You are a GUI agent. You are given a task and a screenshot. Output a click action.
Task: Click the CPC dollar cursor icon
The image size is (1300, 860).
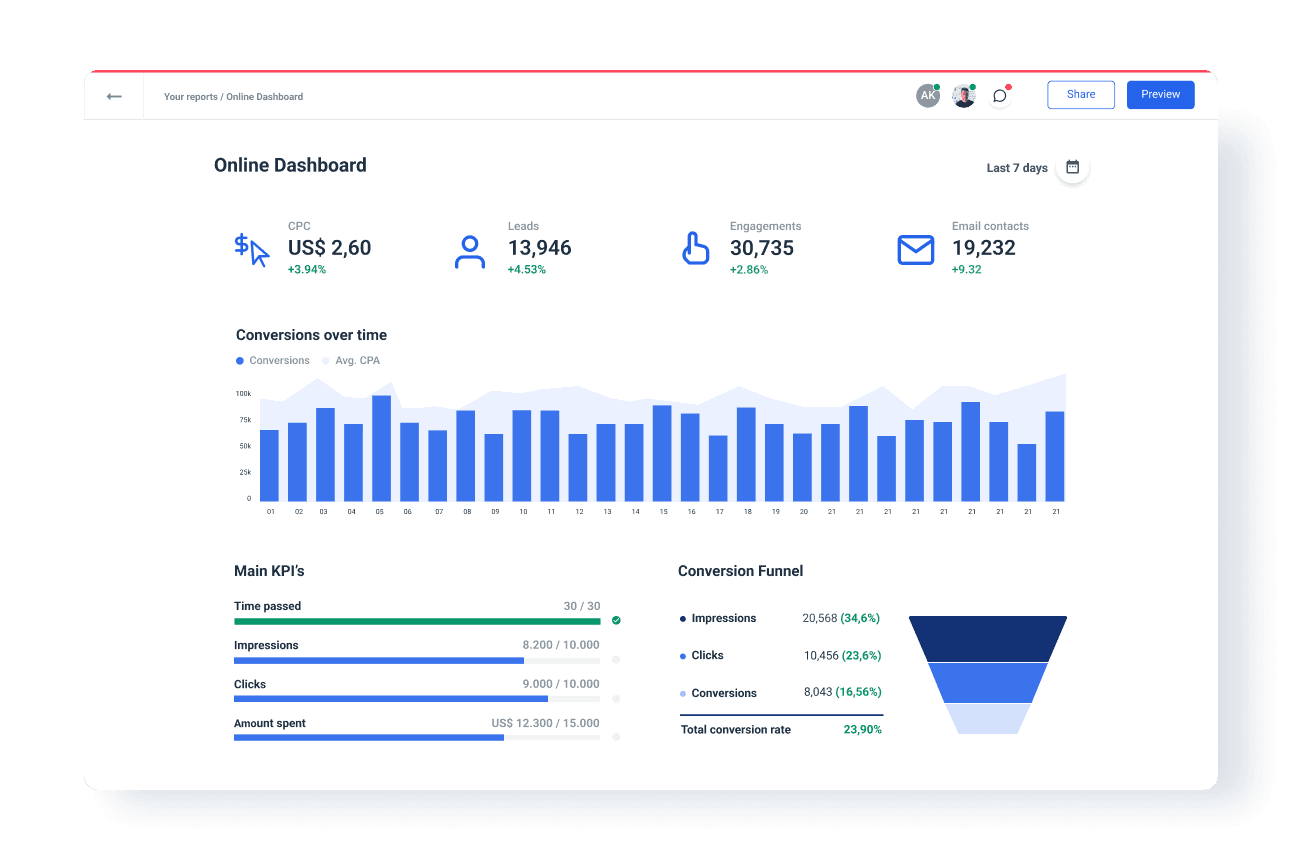point(252,248)
